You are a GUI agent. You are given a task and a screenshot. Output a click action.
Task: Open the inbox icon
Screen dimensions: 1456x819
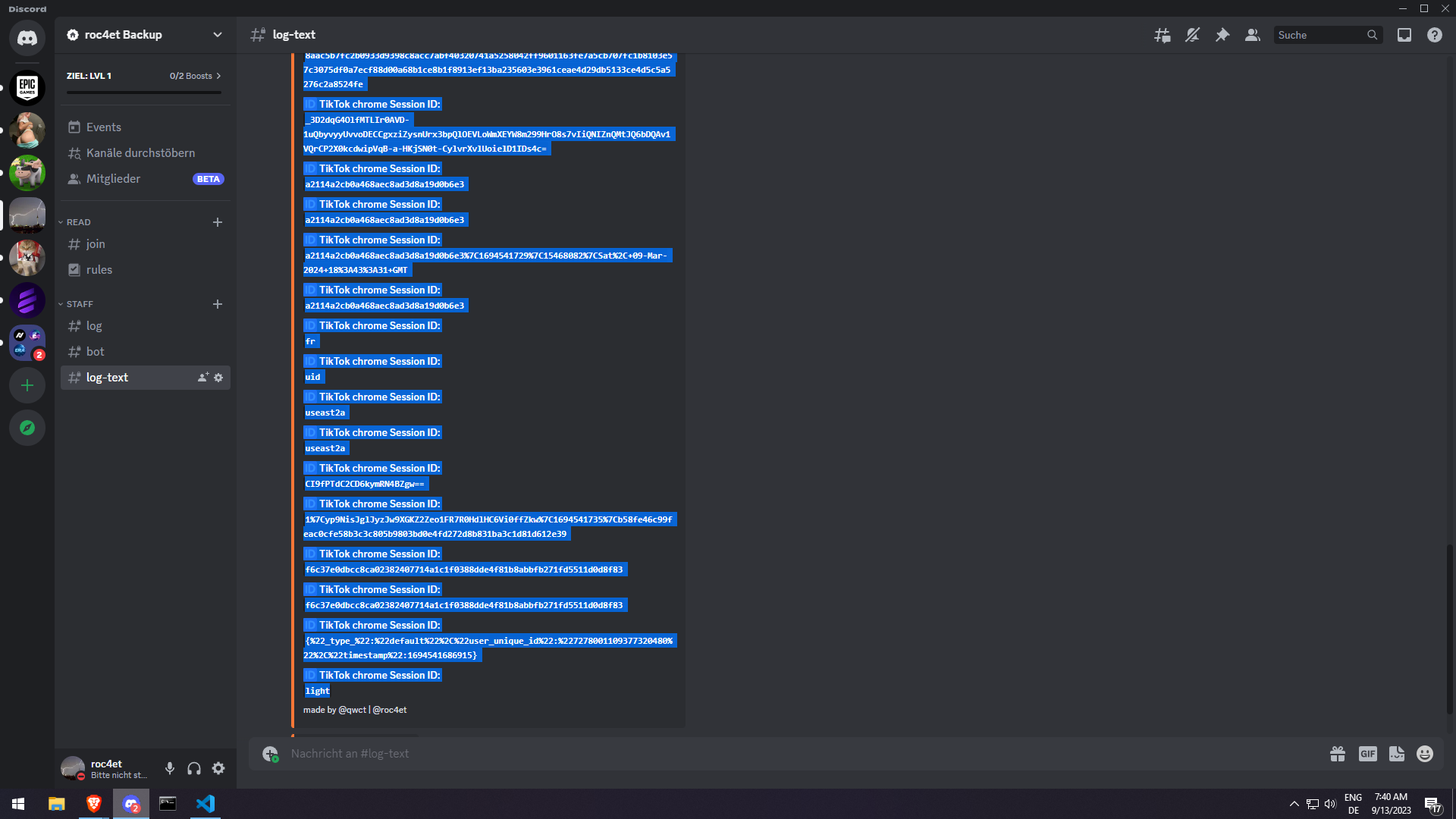pos(1404,35)
